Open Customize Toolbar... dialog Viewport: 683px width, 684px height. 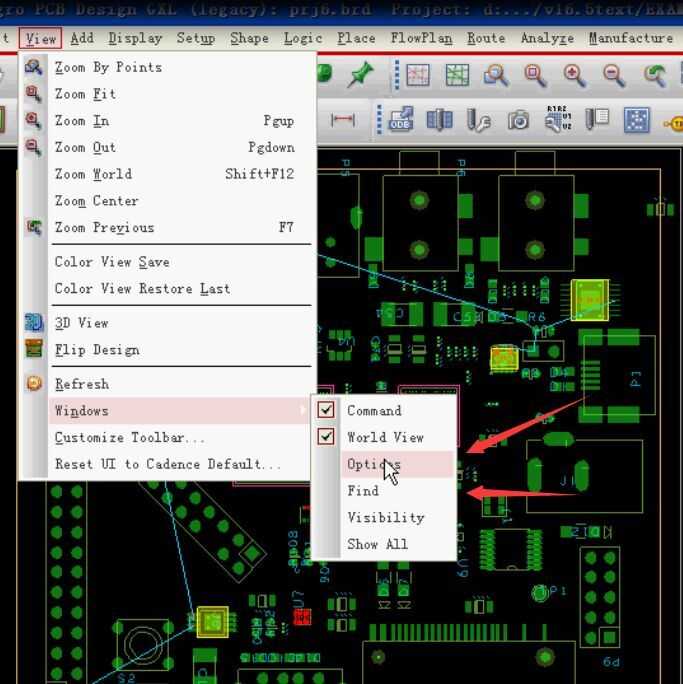click(179, 437)
